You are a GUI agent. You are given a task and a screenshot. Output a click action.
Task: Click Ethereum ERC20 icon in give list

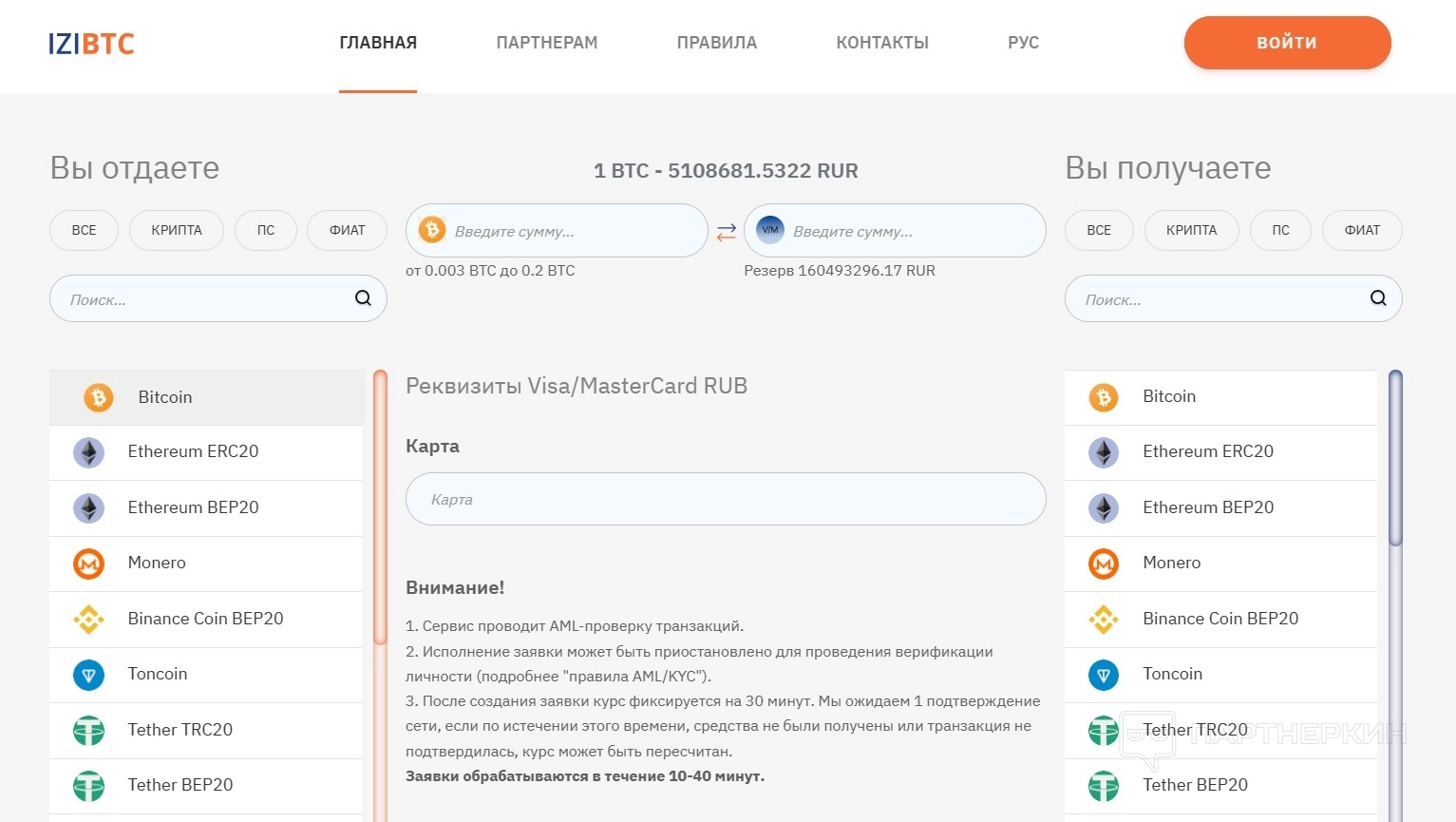(89, 452)
